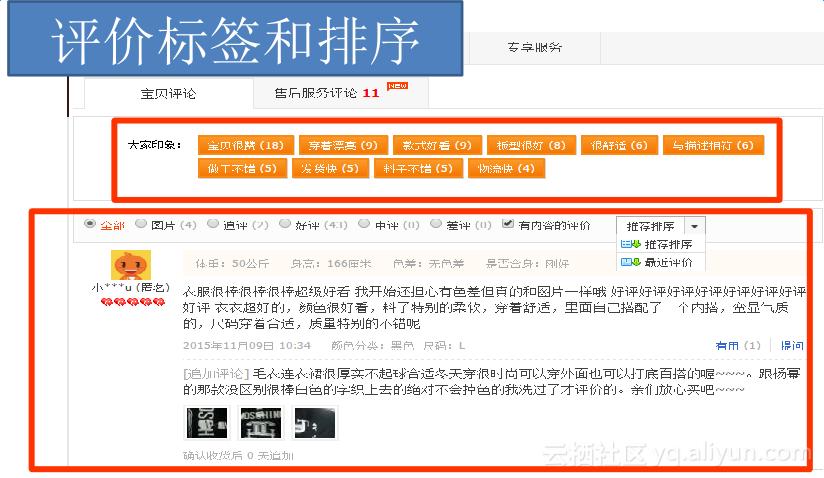This screenshot has width=824, height=478.
Task: Switch to the 售后服务评论 tab
Action: (x=341, y=93)
